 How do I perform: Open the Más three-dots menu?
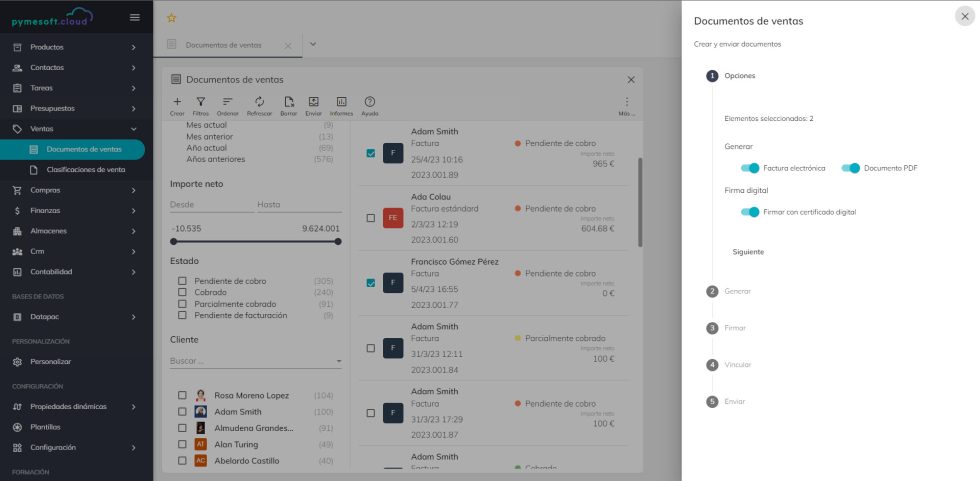[x=627, y=101]
